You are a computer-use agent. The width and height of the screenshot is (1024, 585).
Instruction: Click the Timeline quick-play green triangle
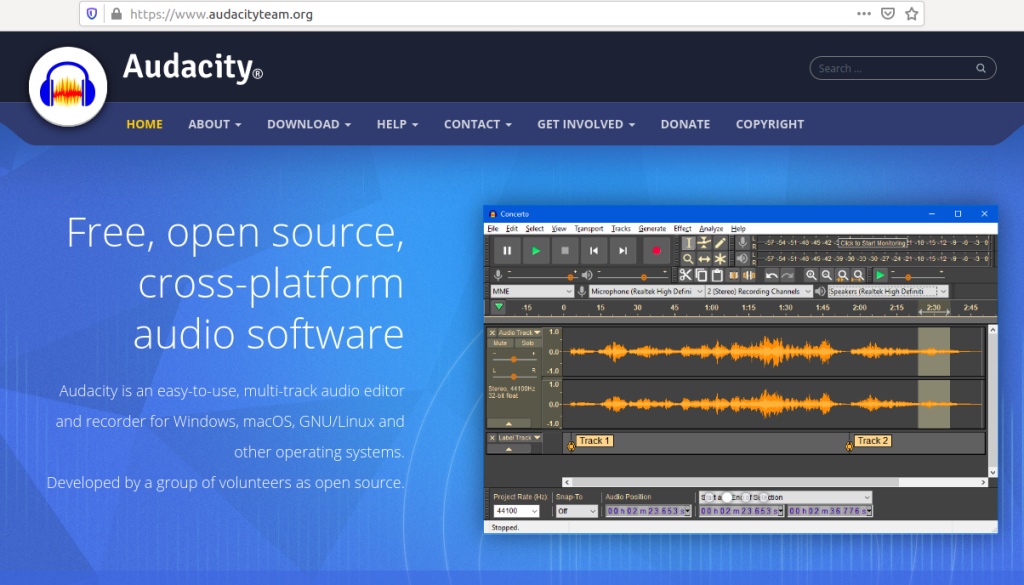(x=499, y=306)
